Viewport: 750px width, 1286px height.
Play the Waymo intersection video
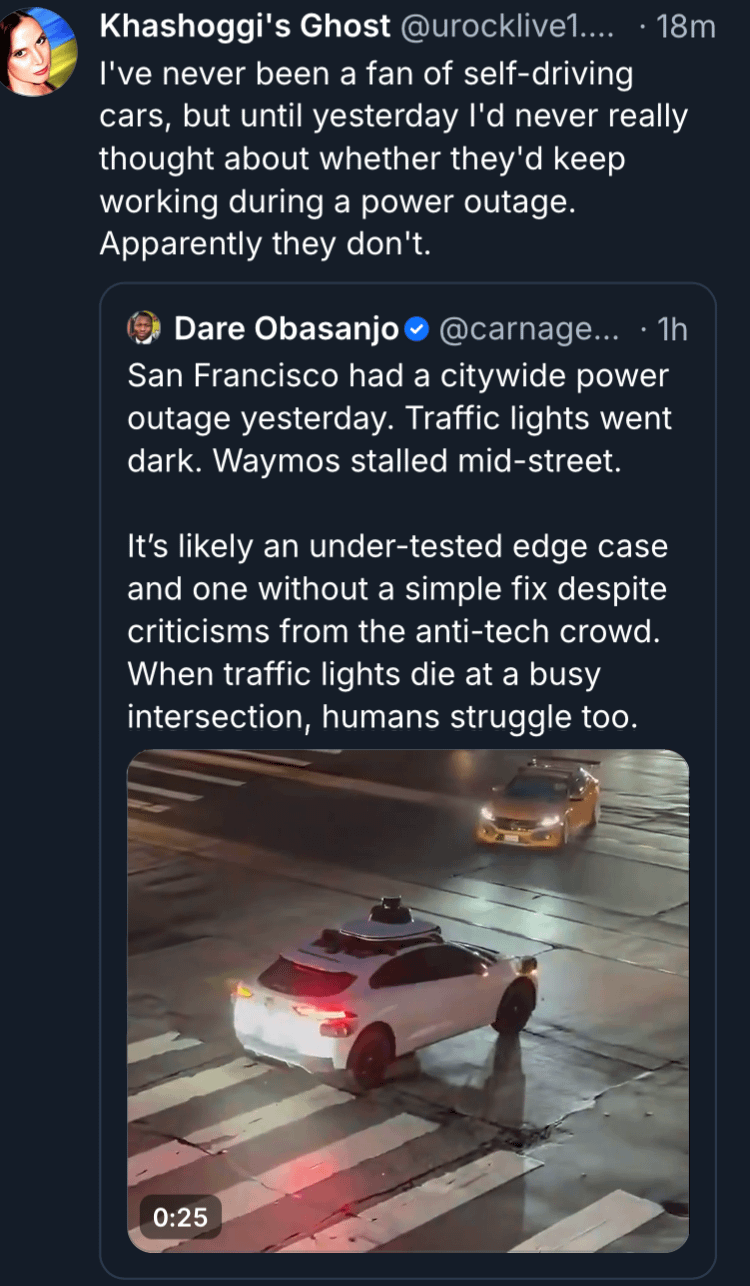pyautogui.click(x=408, y=1000)
